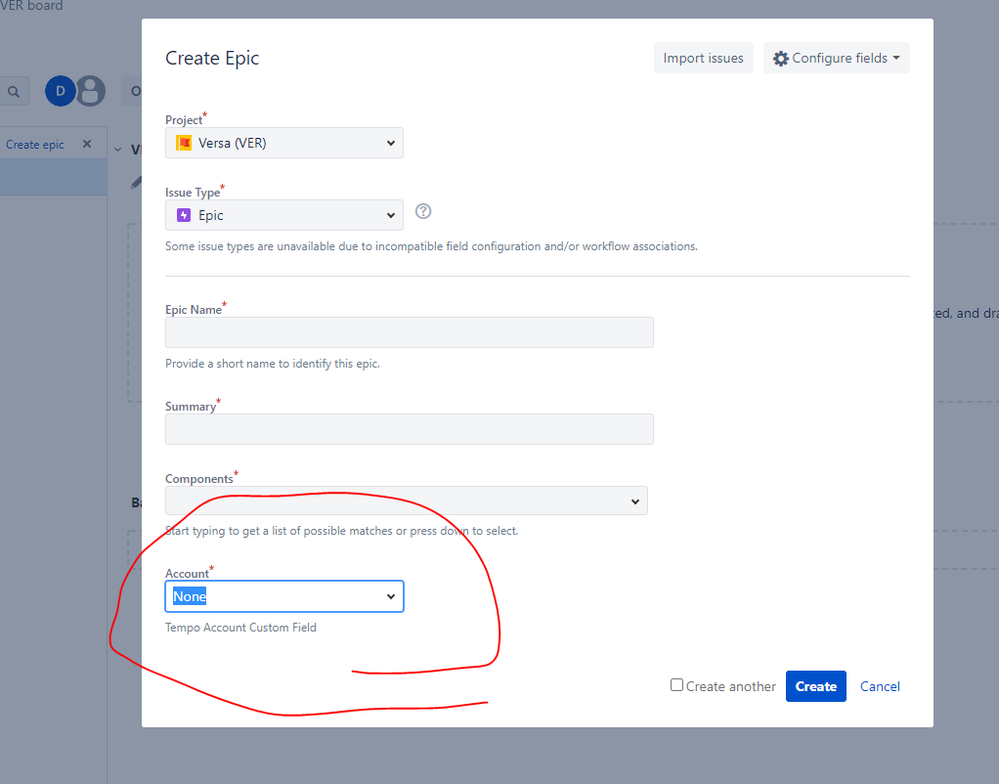The width and height of the screenshot is (999, 784).
Task: Click the blue Create button
Action: (816, 686)
